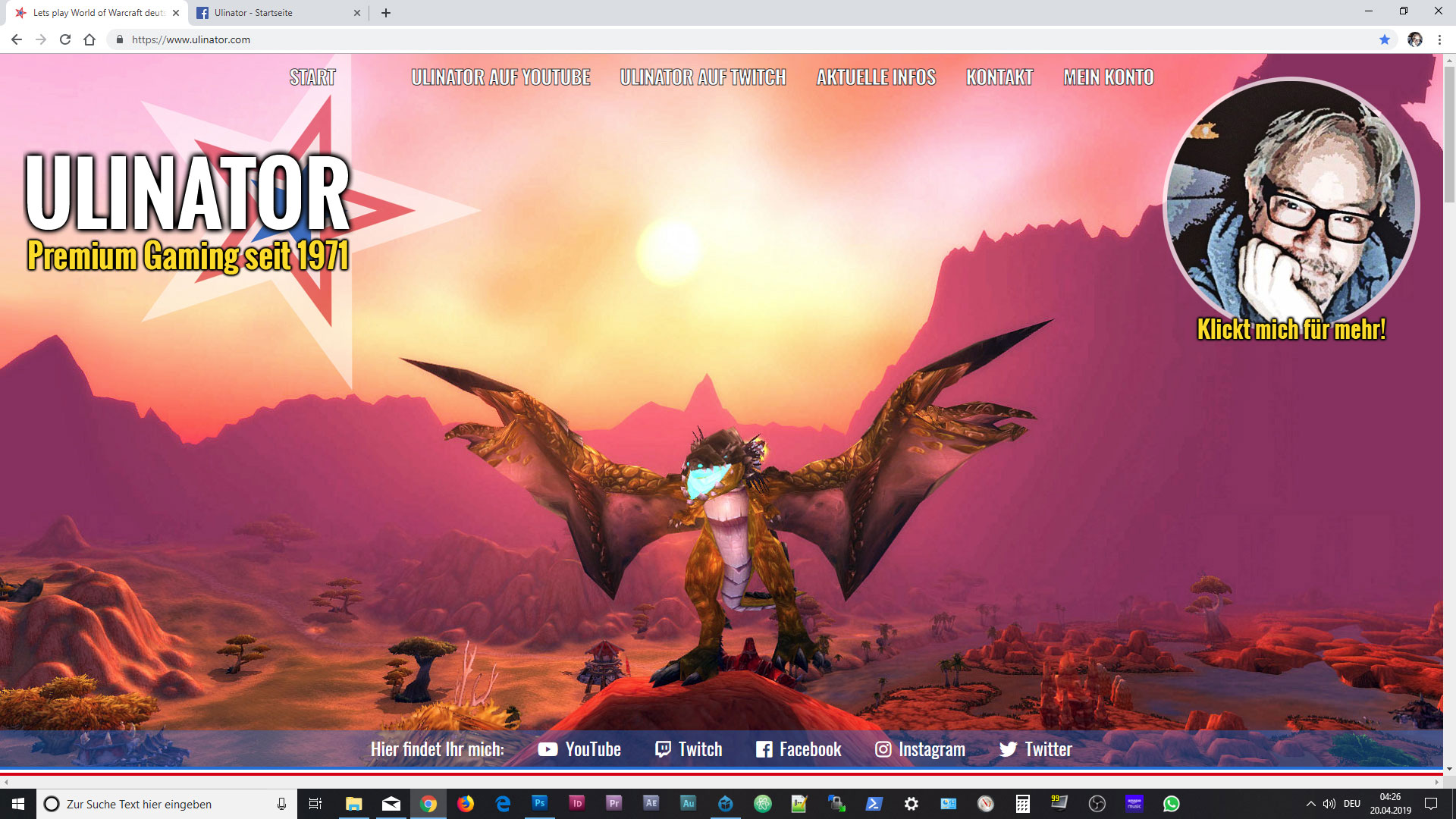Image resolution: width=1456 pixels, height=819 pixels.
Task: Open the Twitter social link
Action: pyautogui.click(x=1035, y=749)
